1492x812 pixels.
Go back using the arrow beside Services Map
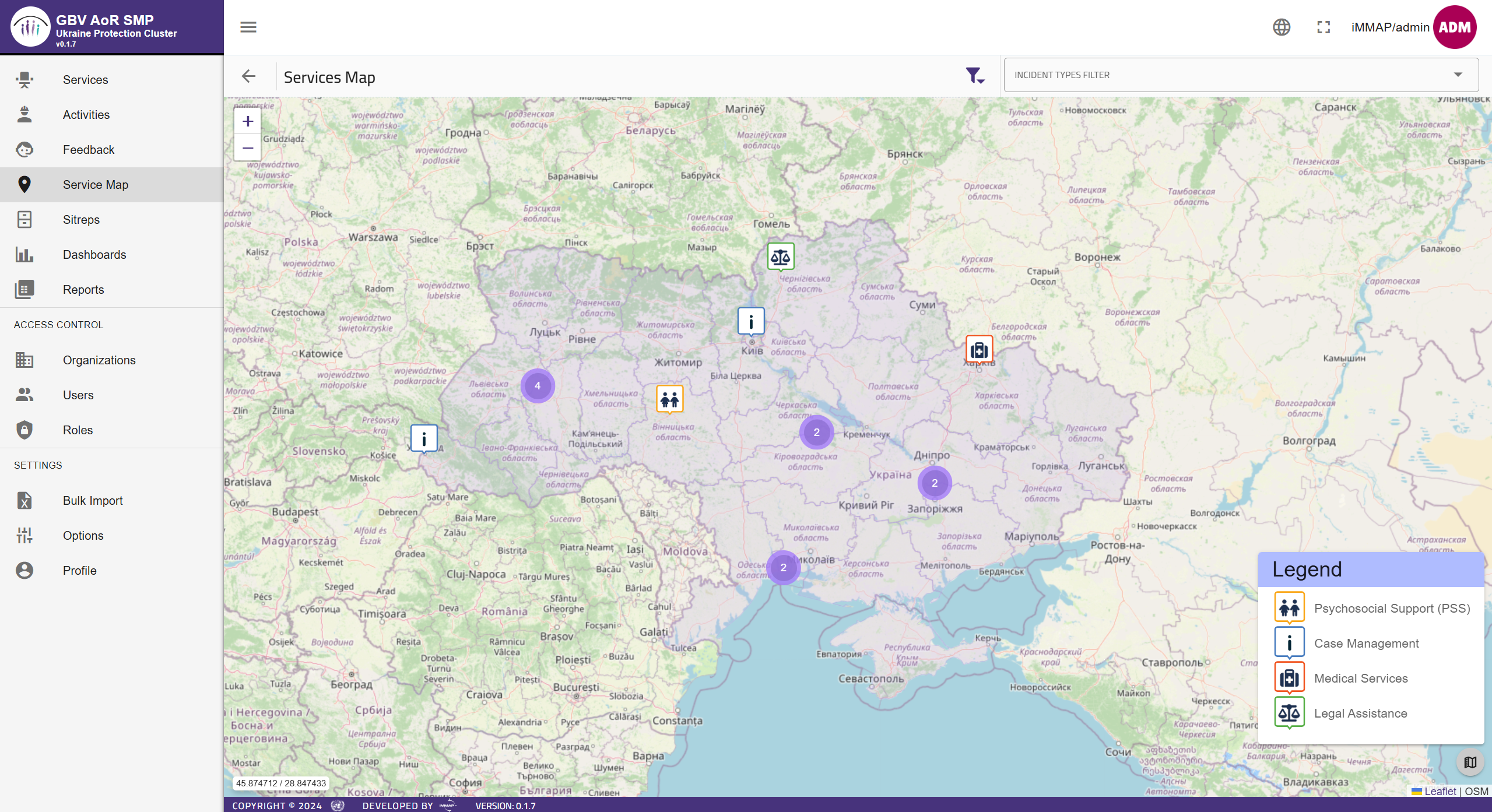coord(250,76)
